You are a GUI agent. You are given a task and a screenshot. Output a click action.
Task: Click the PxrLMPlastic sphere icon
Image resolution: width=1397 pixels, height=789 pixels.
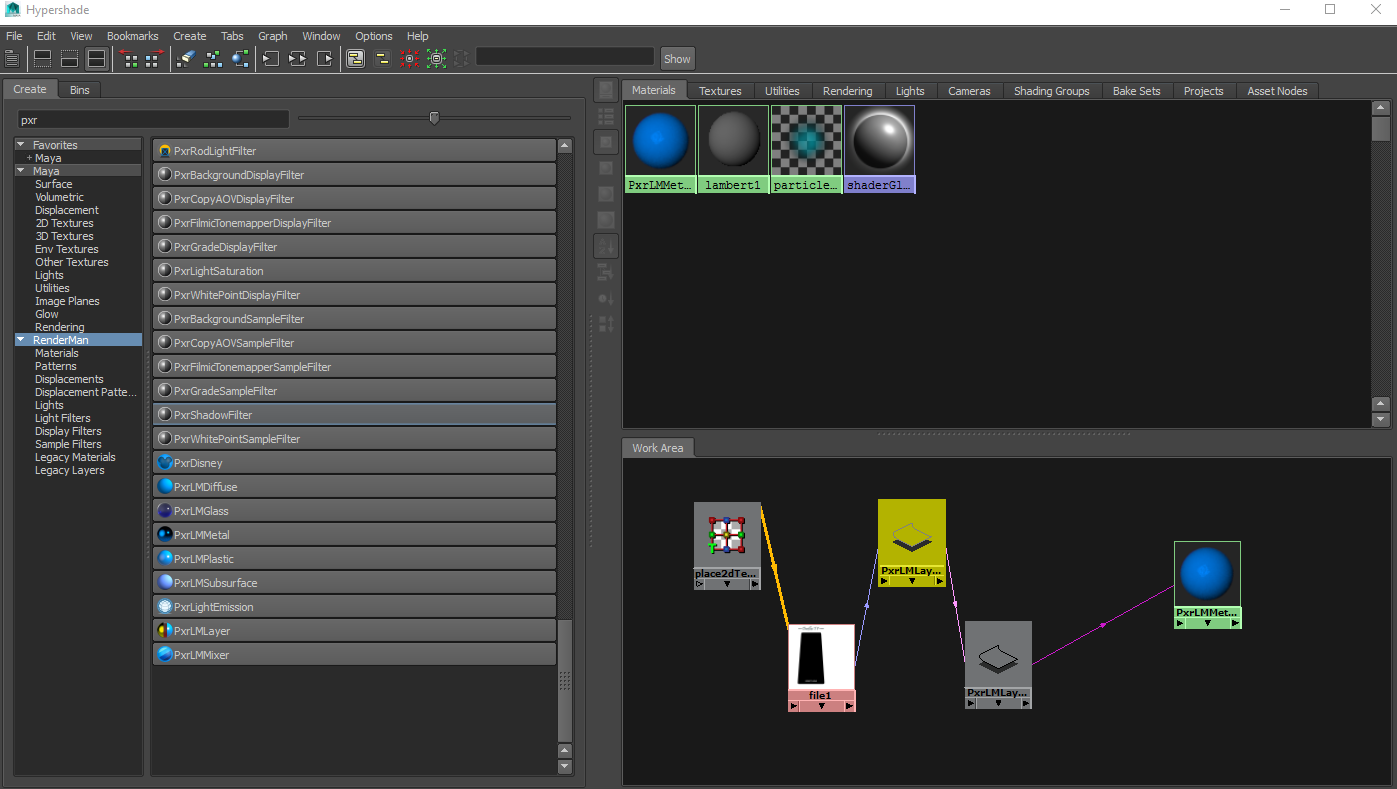[x=165, y=559]
